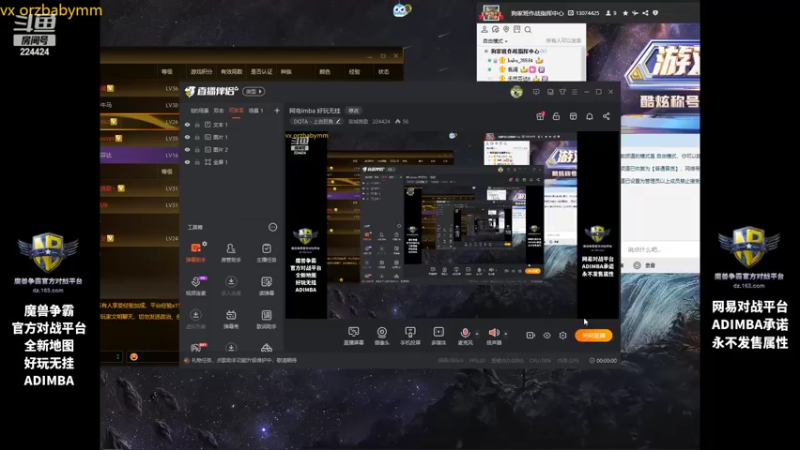The height and width of the screenshot is (450, 800).
Task: Open the user avatar in streaming app title bar
Action: tap(516, 92)
